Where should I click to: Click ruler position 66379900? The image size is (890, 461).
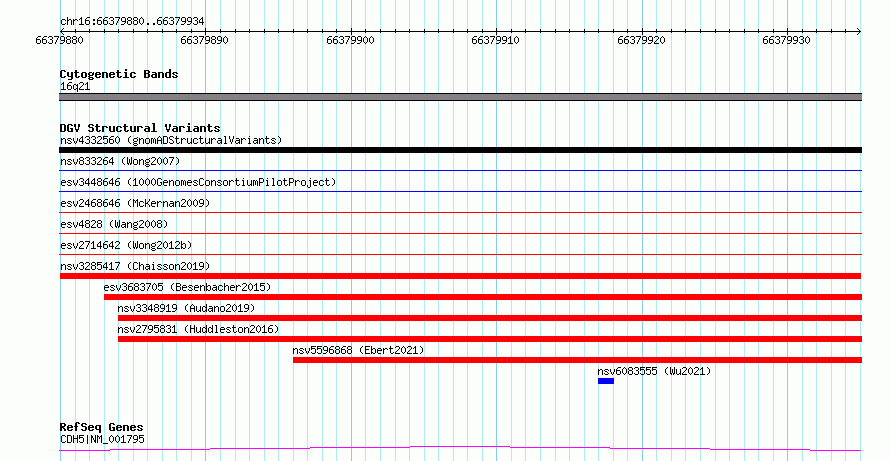click(350, 40)
